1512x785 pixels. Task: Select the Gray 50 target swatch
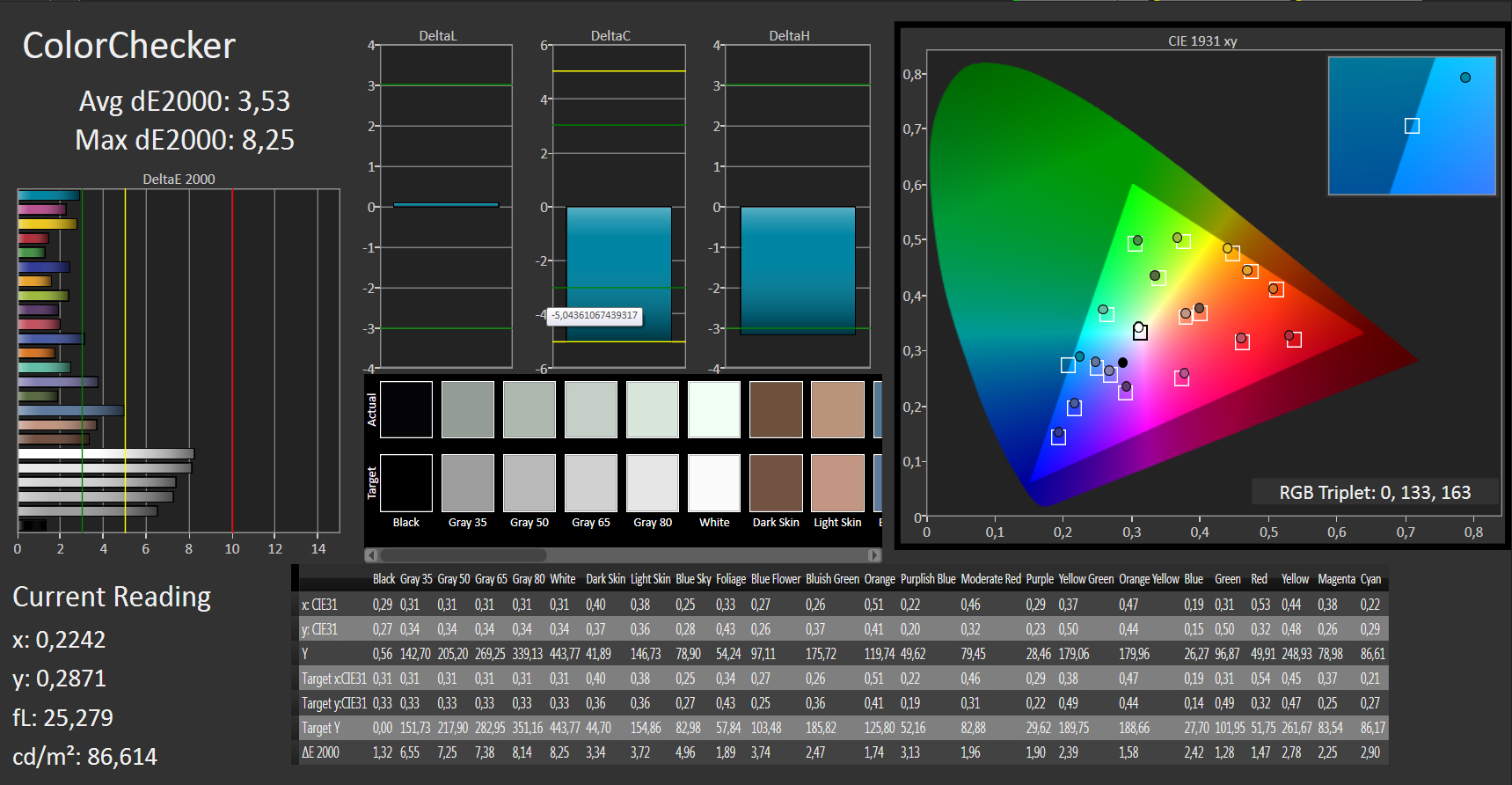pyautogui.click(x=530, y=483)
